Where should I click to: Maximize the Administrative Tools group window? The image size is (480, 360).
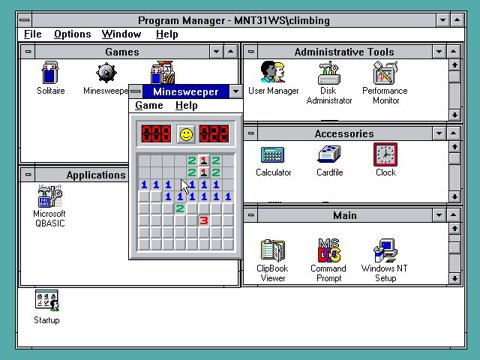coord(453,52)
